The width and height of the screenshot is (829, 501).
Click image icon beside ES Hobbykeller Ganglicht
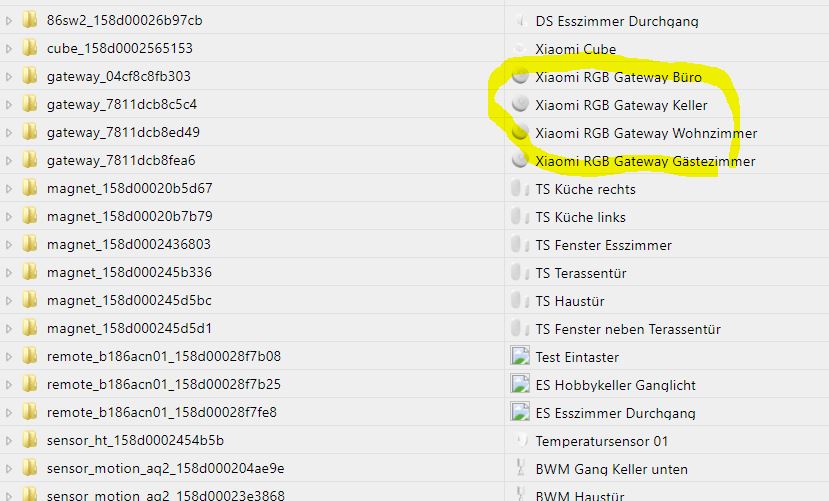pyautogui.click(x=520, y=384)
